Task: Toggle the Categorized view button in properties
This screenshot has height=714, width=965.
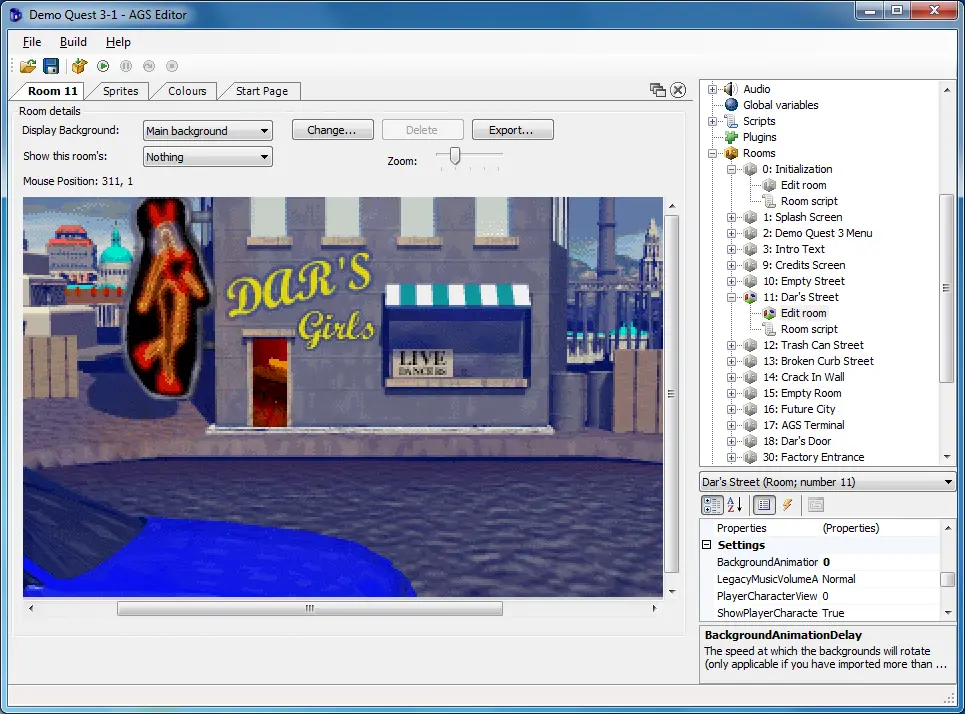Action: 712,505
